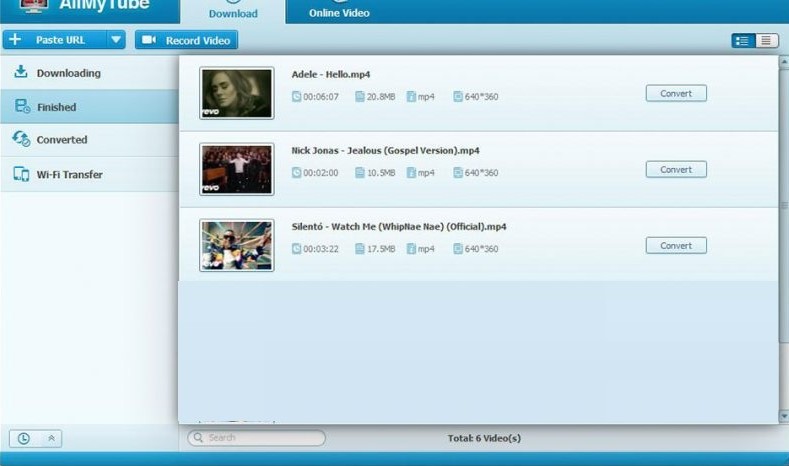Screen dimensions: 789x466
Task: Click the plus icon on Paste URL
Action: point(15,39)
